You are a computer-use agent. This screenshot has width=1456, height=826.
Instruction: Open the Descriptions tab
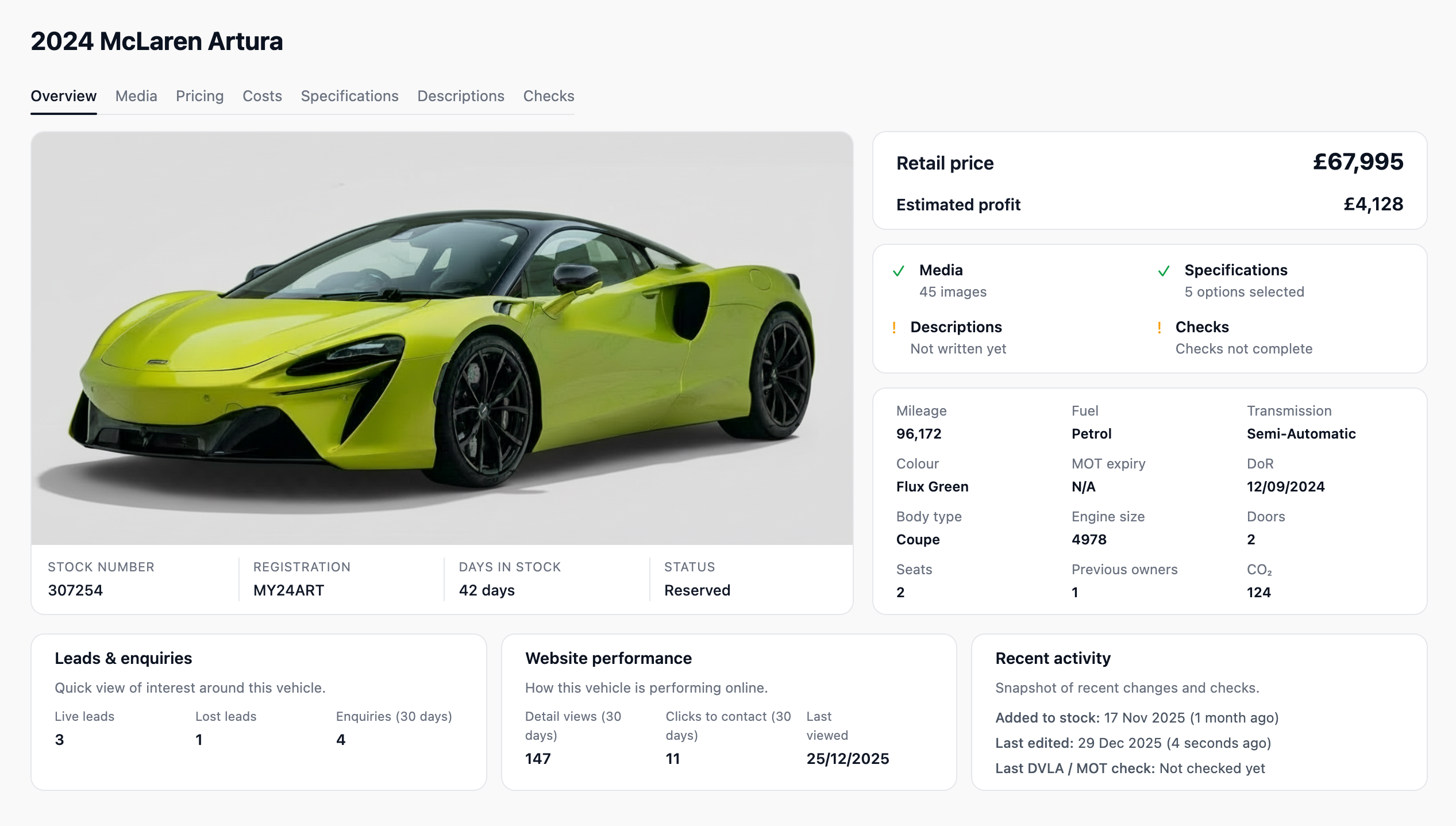click(x=460, y=96)
